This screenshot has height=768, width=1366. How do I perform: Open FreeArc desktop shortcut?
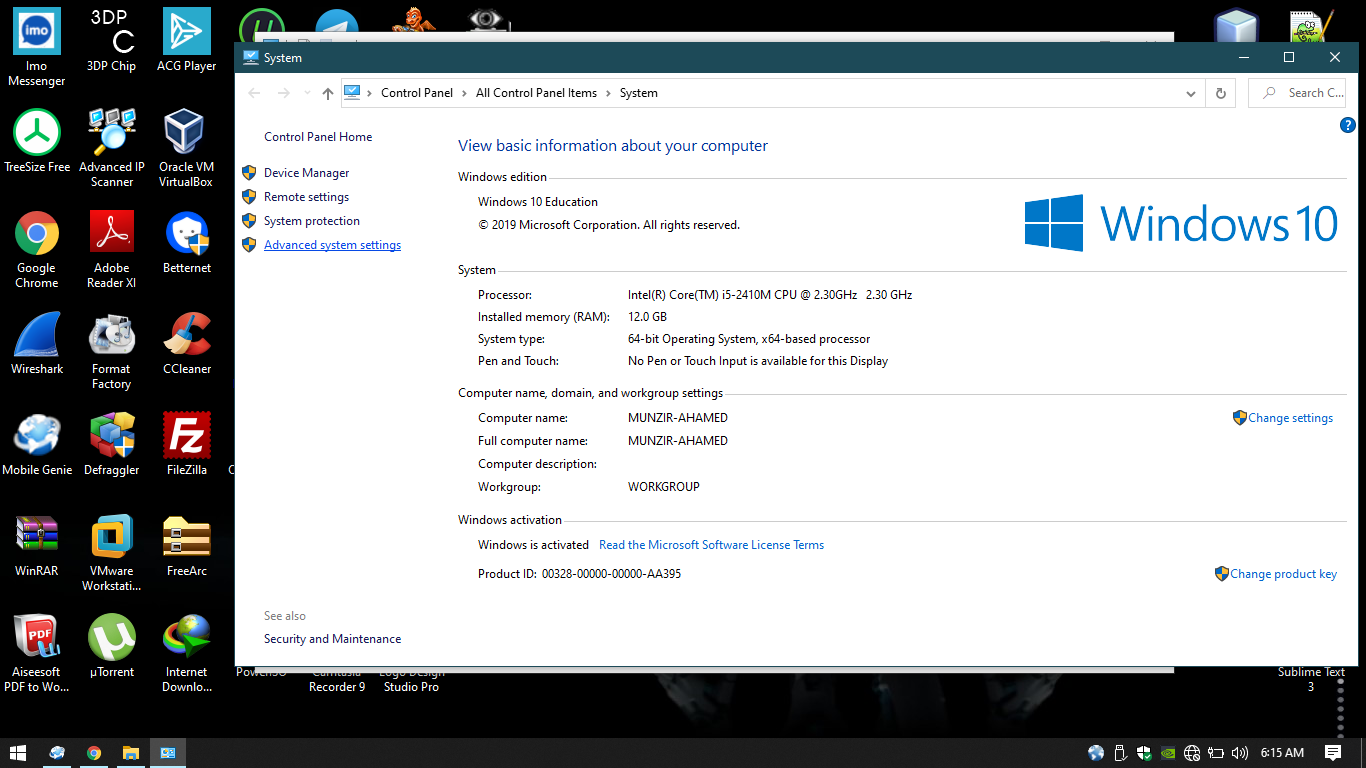click(186, 545)
